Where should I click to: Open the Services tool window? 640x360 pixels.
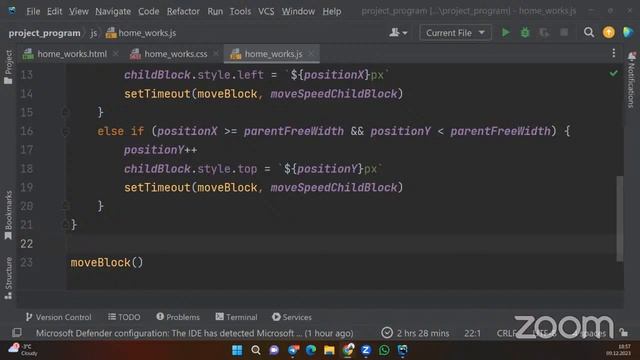(292, 317)
